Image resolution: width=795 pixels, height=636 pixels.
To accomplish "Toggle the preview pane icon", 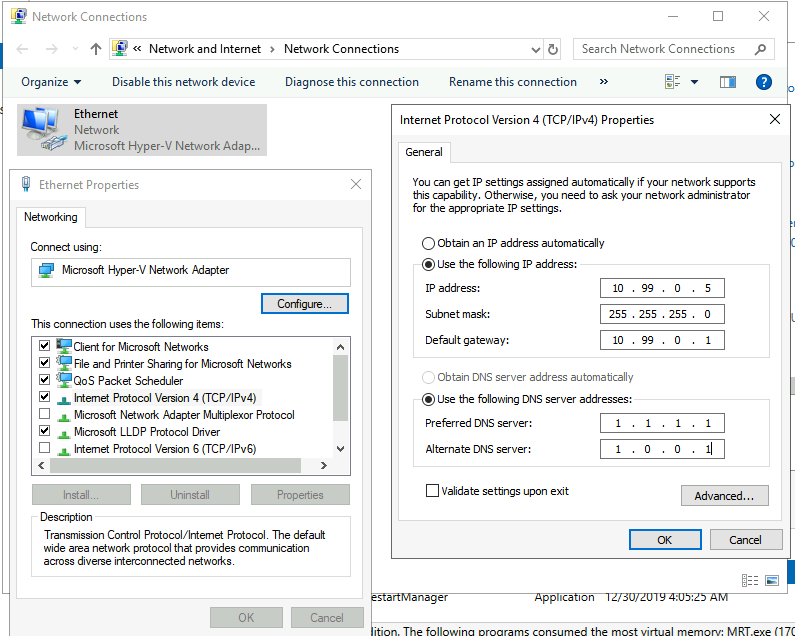I will (728, 82).
